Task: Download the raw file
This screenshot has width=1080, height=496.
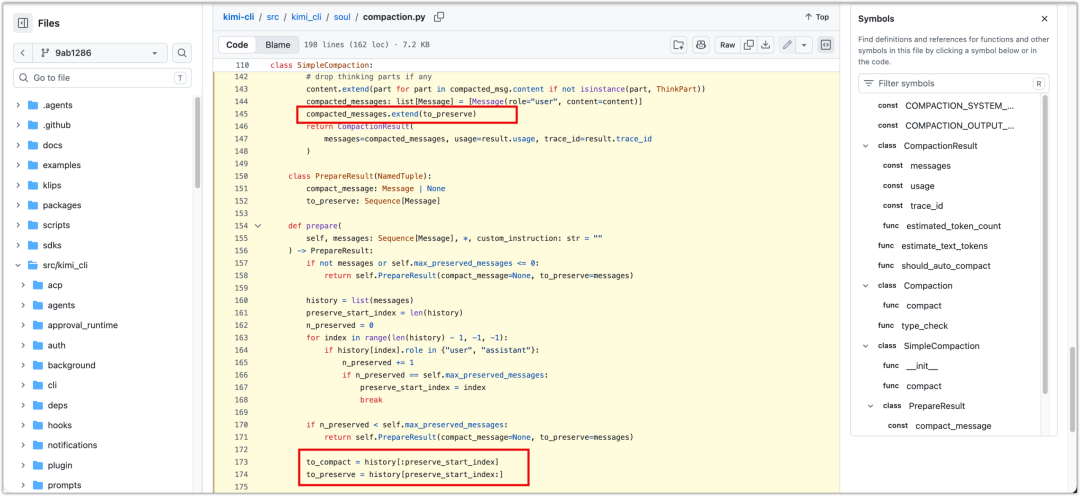Action: 766,45
